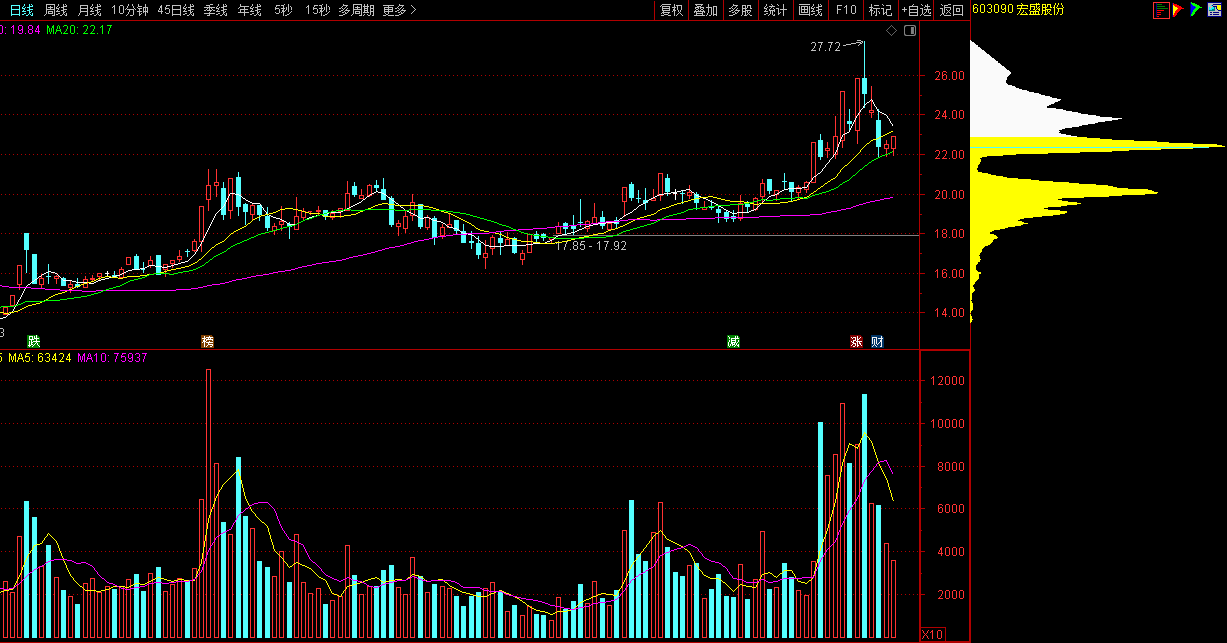Select the 10分钟 period tab
Screen dimensions: 1227x643
tap(130, 10)
